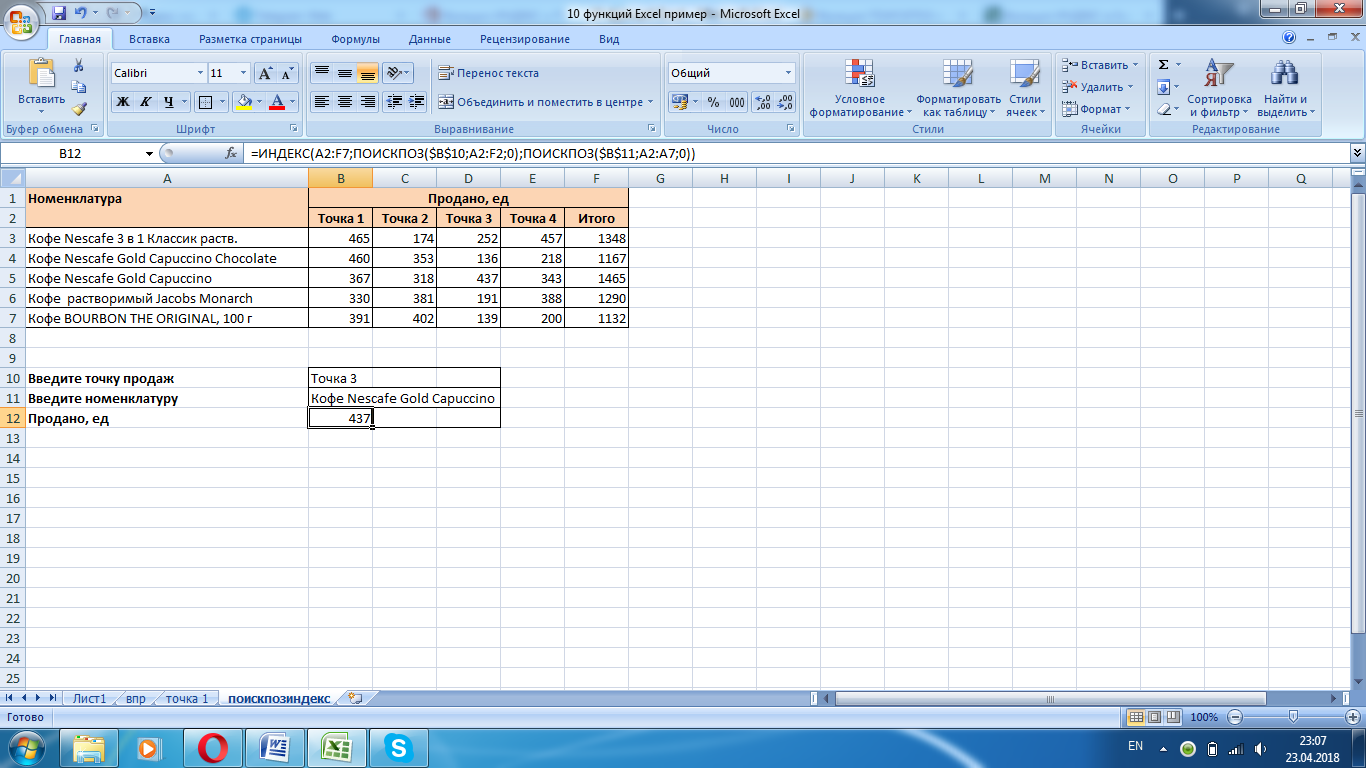Apply accounting number format icon

click(x=680, y=102)
